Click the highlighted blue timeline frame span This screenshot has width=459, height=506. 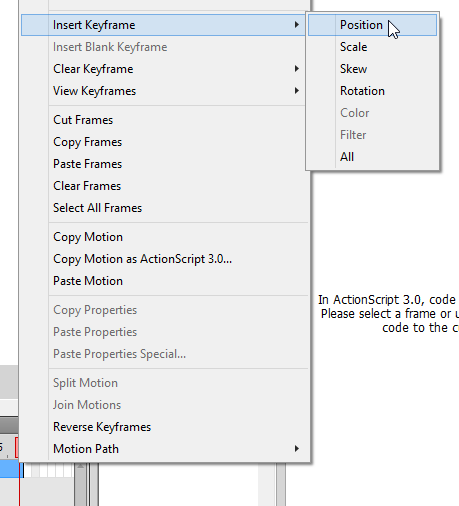click(x=9, y=469)
